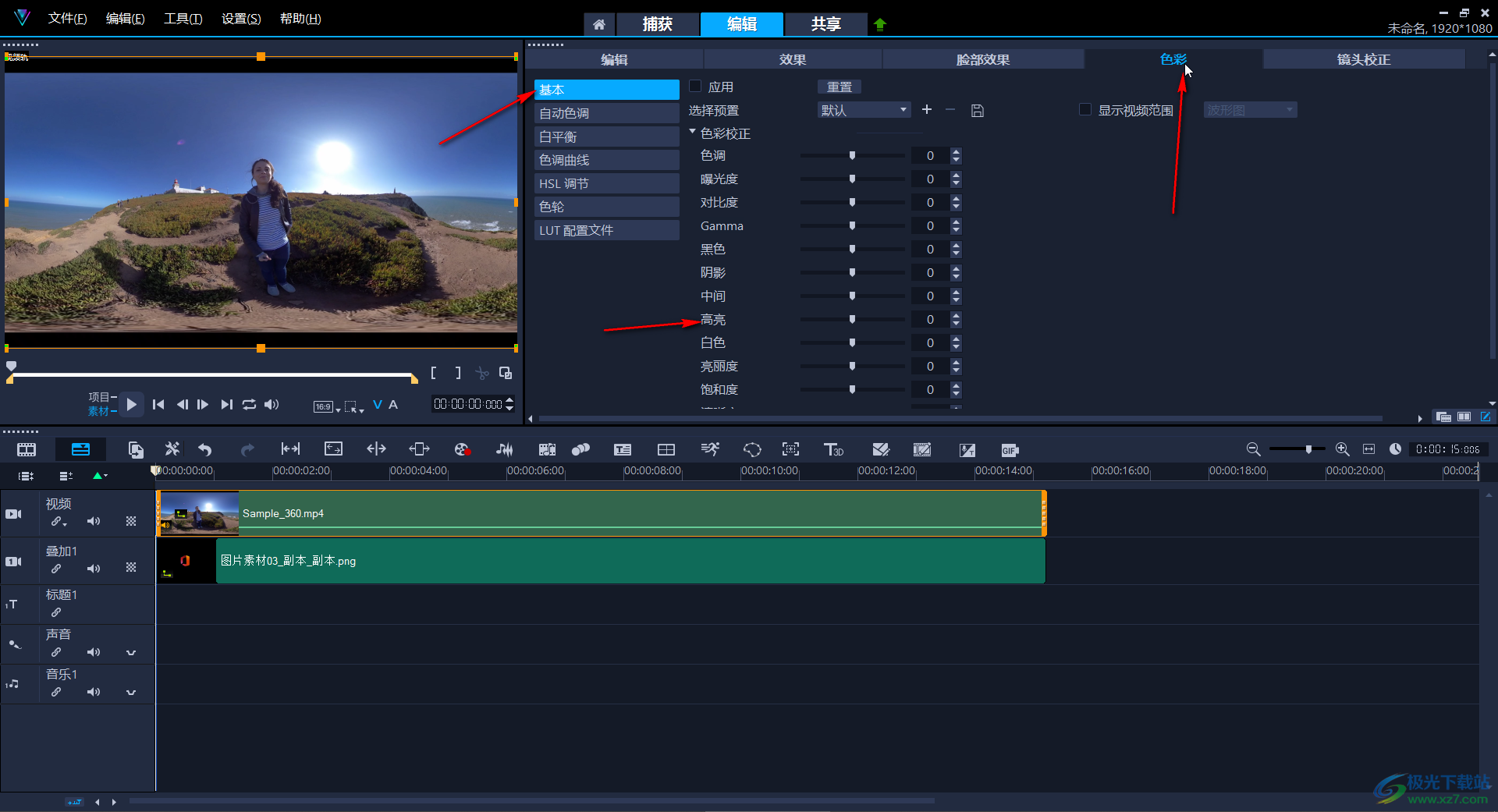Switch to the 捕获 tab
The image size is (1498, 812).
tap(658, 24)
